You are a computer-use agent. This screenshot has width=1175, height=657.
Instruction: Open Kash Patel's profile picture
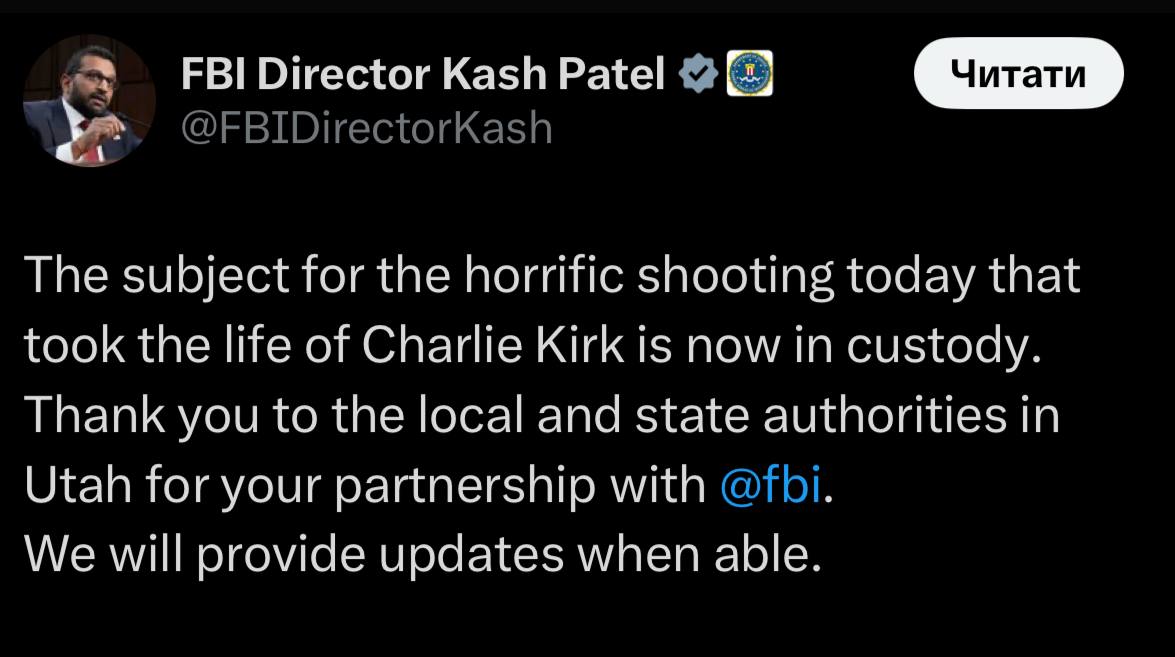tap(89, 101)
